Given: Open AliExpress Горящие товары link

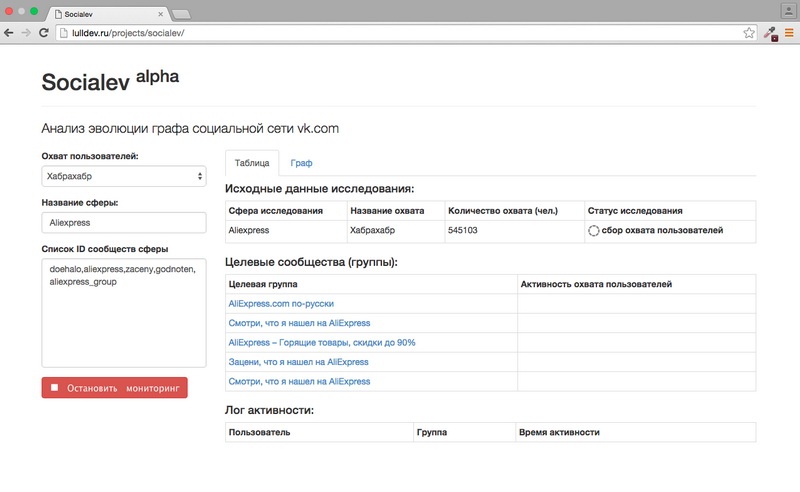Looking at the screenshot, I should (x=322, y=342).
